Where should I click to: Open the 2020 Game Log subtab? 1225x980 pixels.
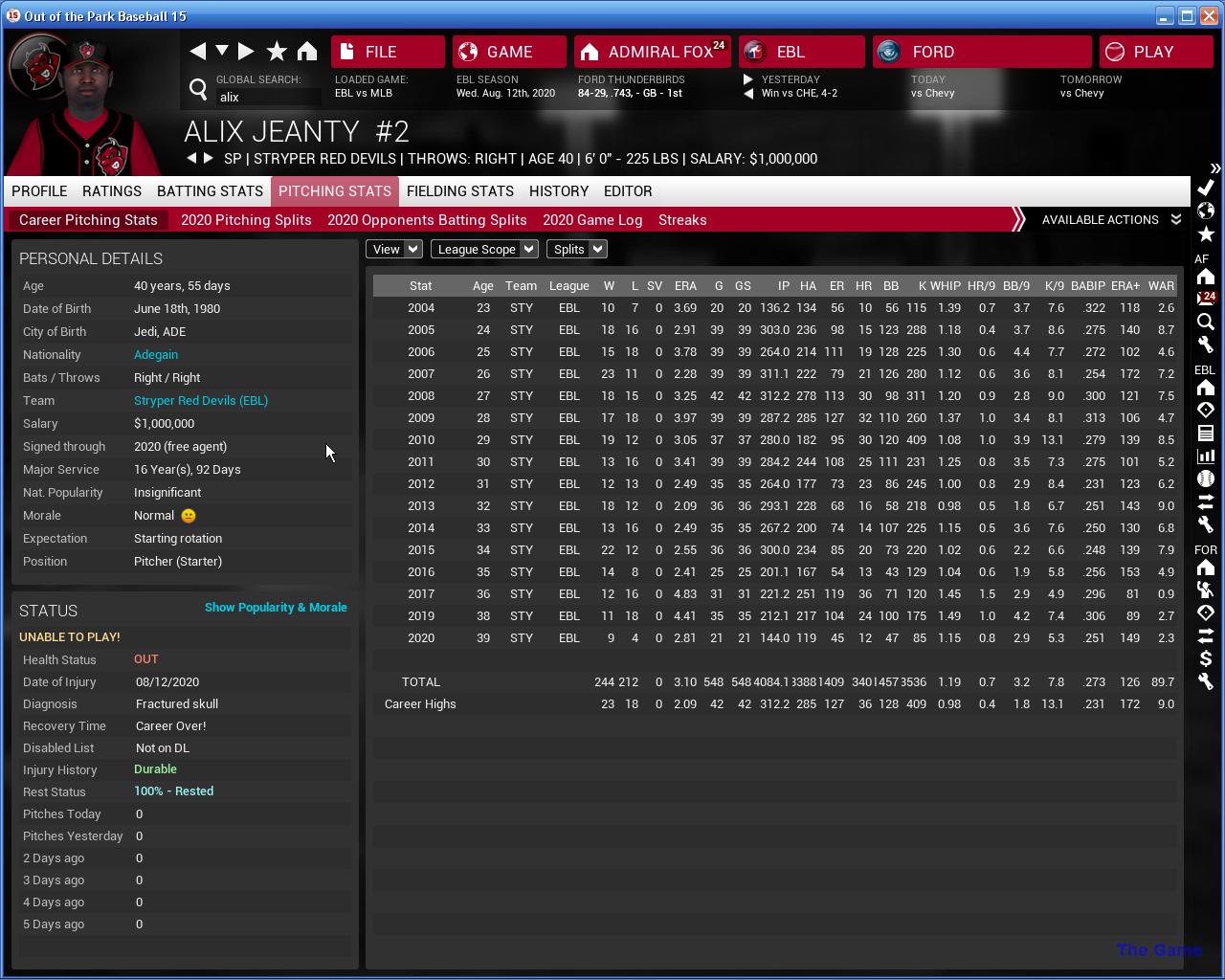pyautogui.click(x=592, y=220)
